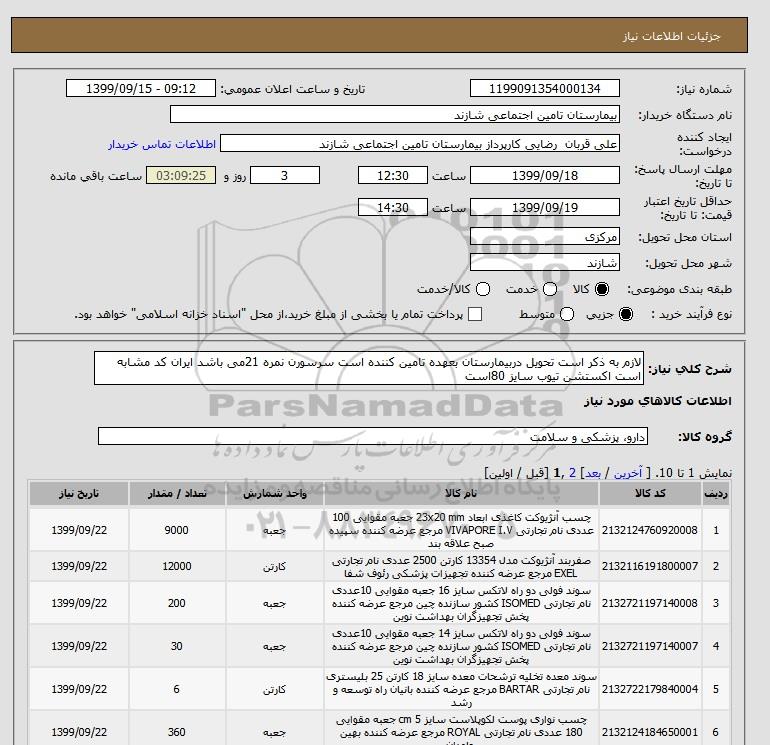The width and height of the screenshot is (770, 745).
Task: Select product code 2132721197140007
Action: (650, 646)
